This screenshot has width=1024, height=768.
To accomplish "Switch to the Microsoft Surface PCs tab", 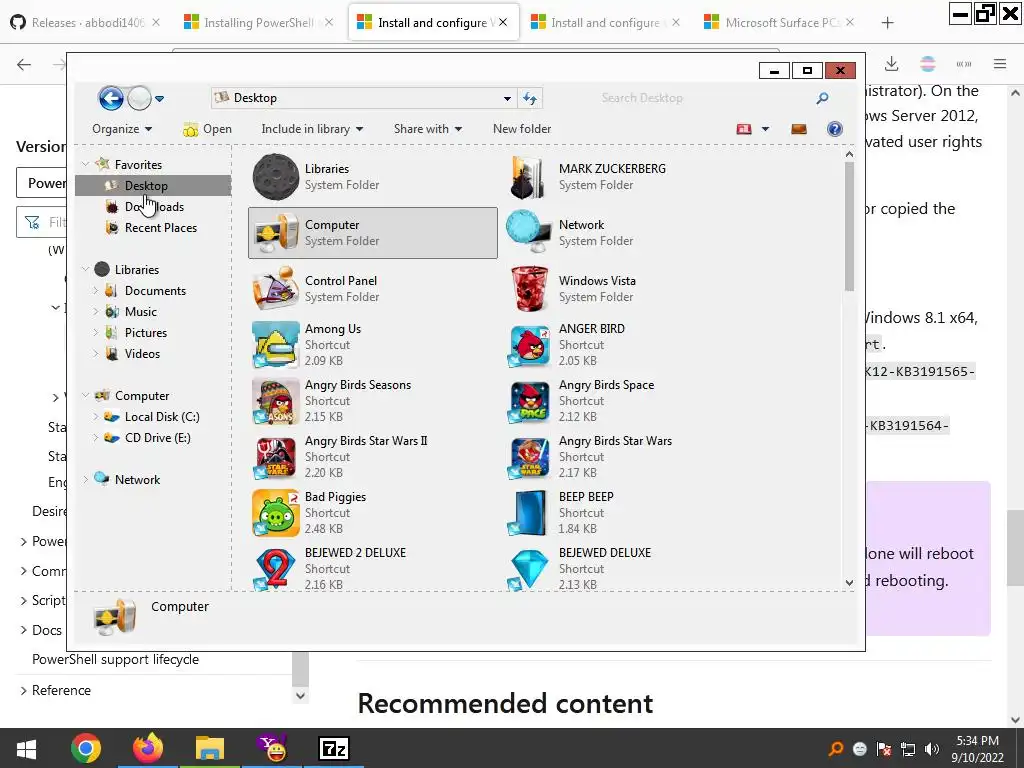I will coord(778,23).
